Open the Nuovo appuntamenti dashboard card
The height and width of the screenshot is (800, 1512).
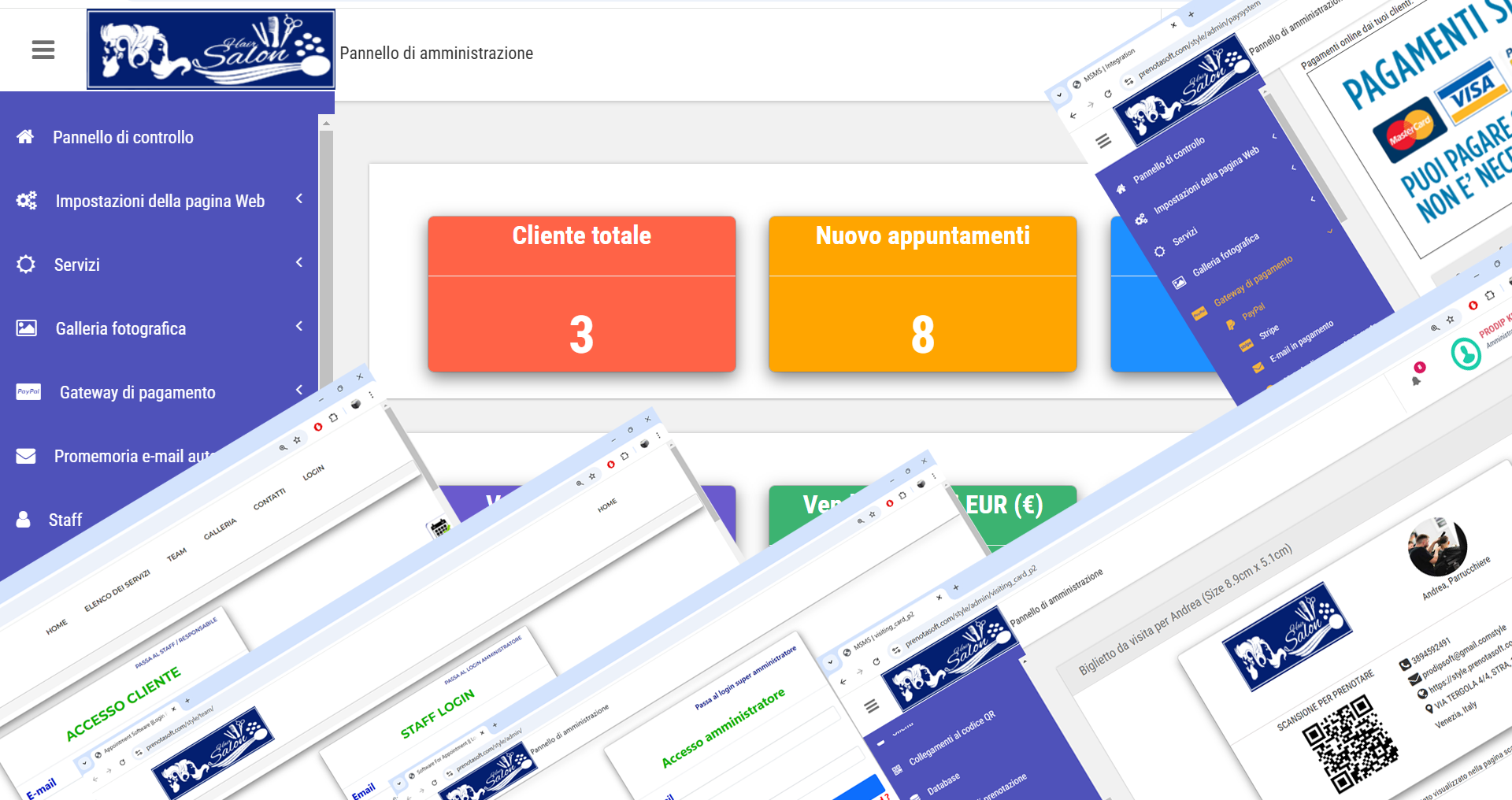(922, 294)
